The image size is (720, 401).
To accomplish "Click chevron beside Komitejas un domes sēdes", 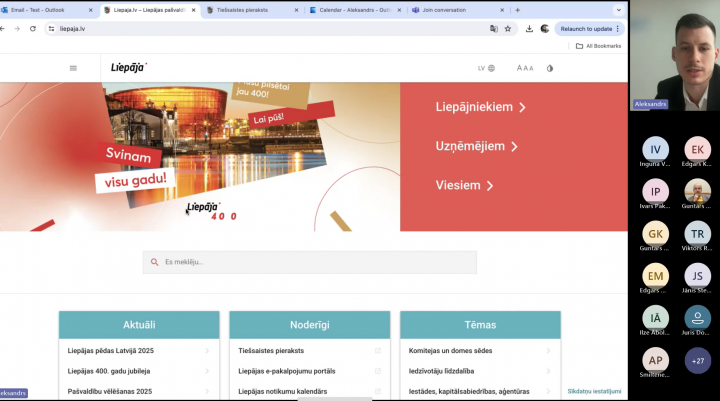I will pyautogui.click(x=548, y=350).
